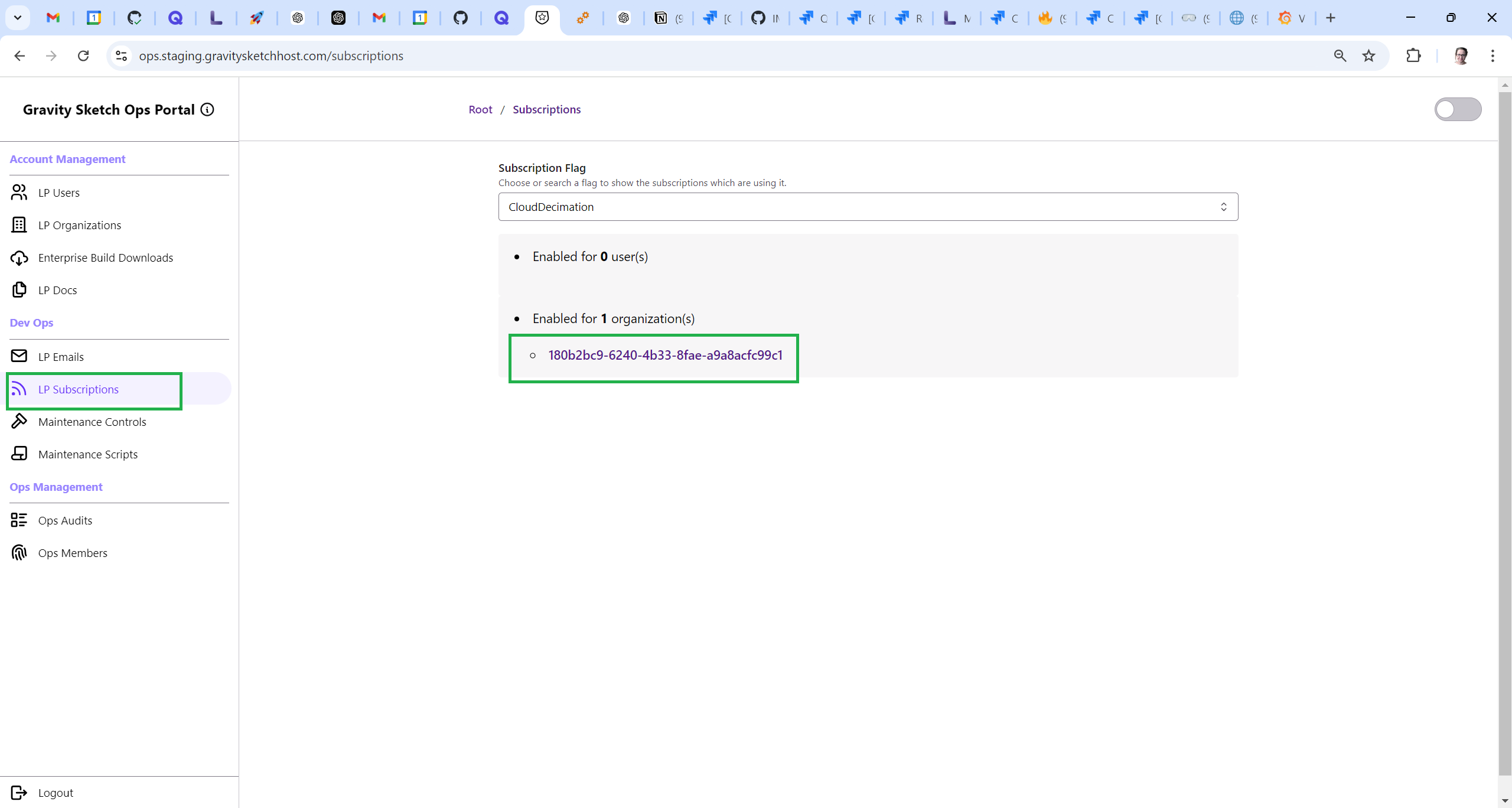Click the LP Emails envelope icon
This screenshot has height=808, width=1512.
tap(19, 356)
